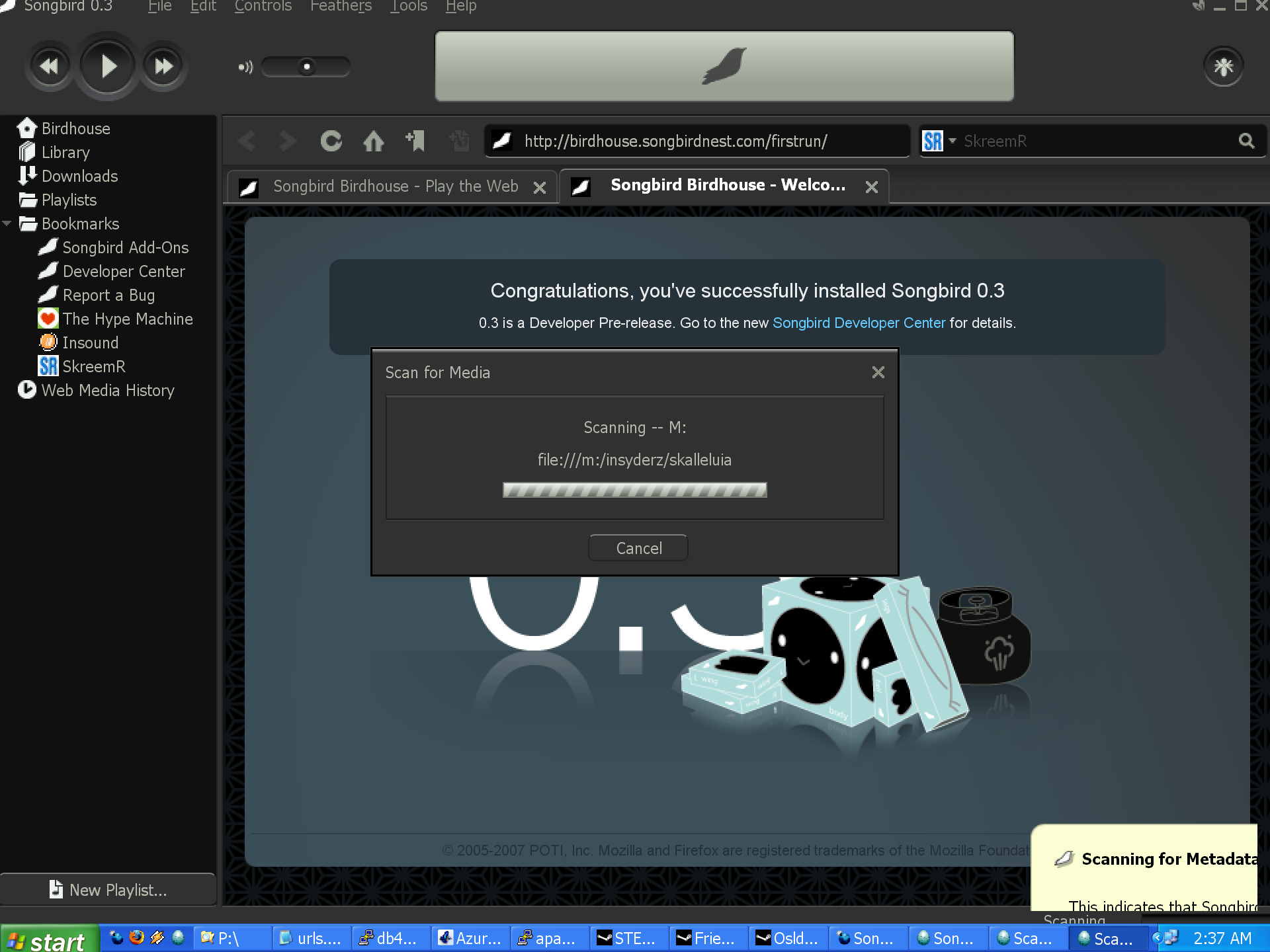
Task: Mute audio via the speaker icon
Action: click(x=245, y=67)
